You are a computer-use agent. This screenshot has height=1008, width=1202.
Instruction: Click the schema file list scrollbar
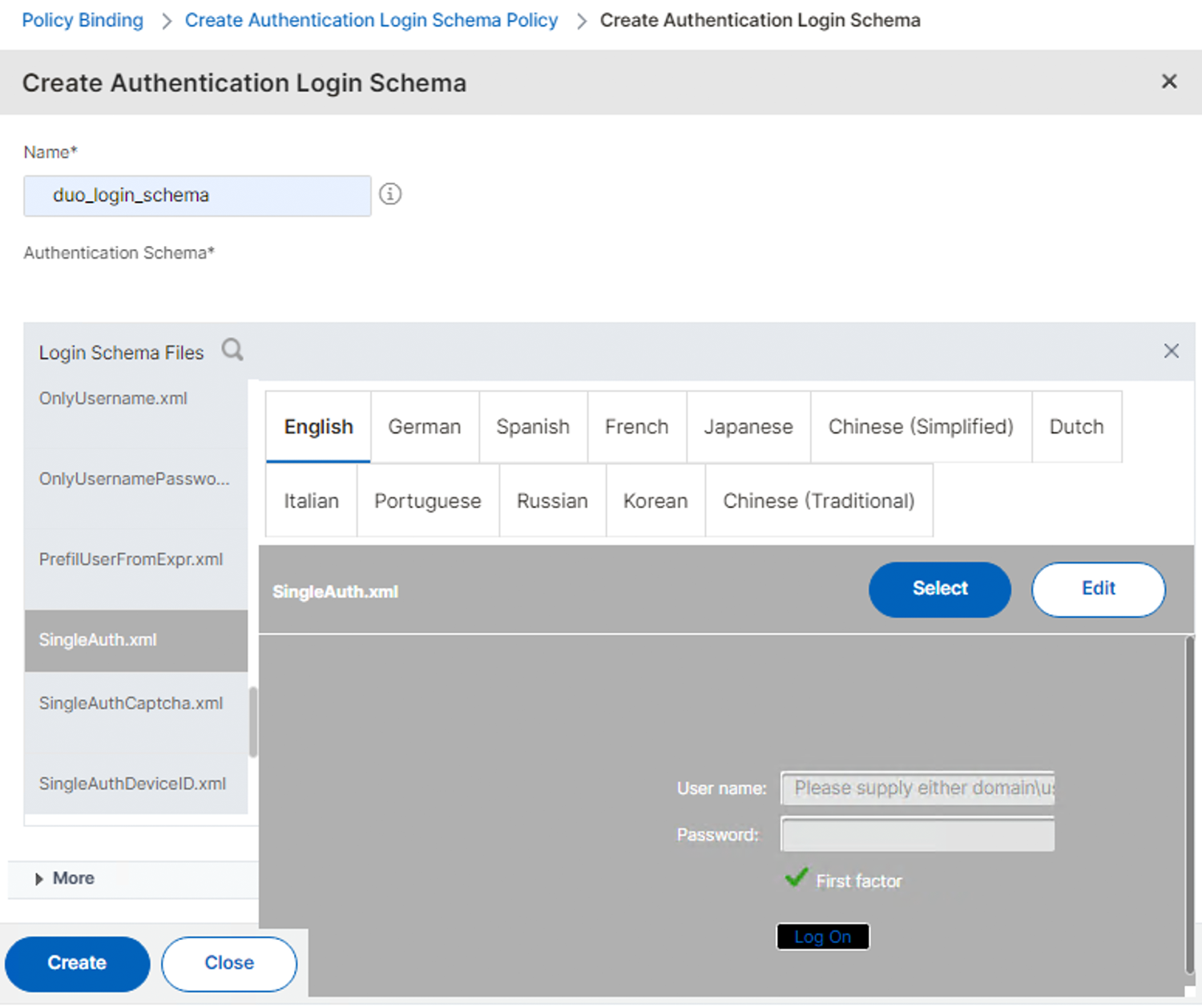(x=253, y=721)
